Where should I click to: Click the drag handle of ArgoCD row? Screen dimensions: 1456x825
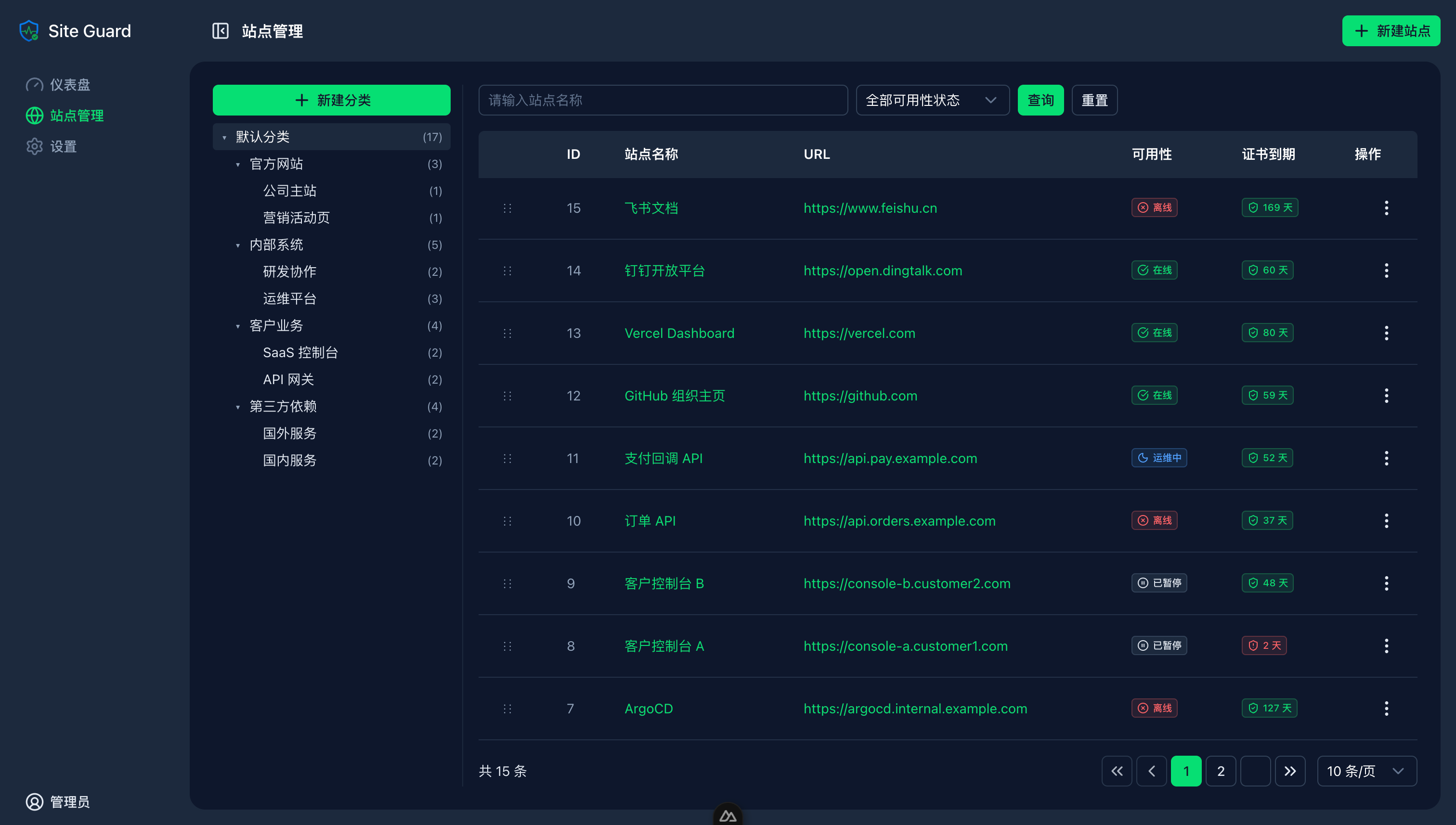(507, 708)
